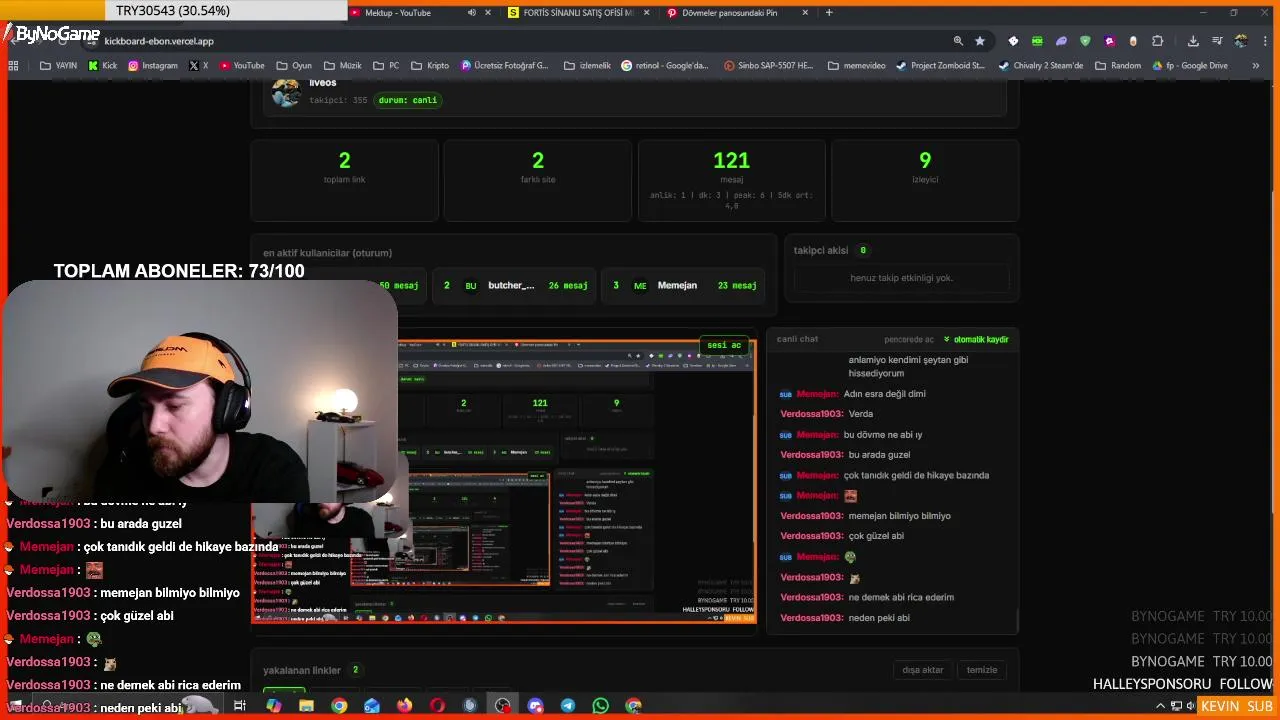This screenshot has height=720, width=1280.
Task: Open a new browser tab
Action: coord(829,13)
